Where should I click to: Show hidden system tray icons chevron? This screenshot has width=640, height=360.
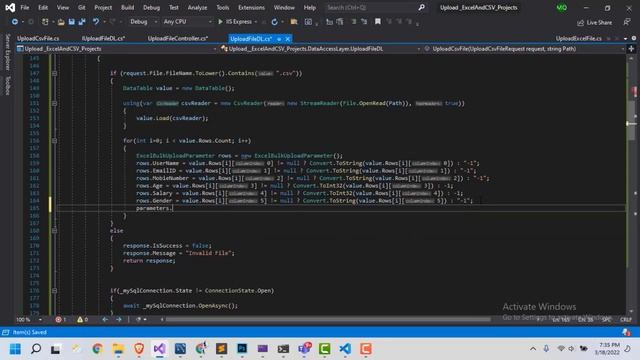[x=533, y=349]
